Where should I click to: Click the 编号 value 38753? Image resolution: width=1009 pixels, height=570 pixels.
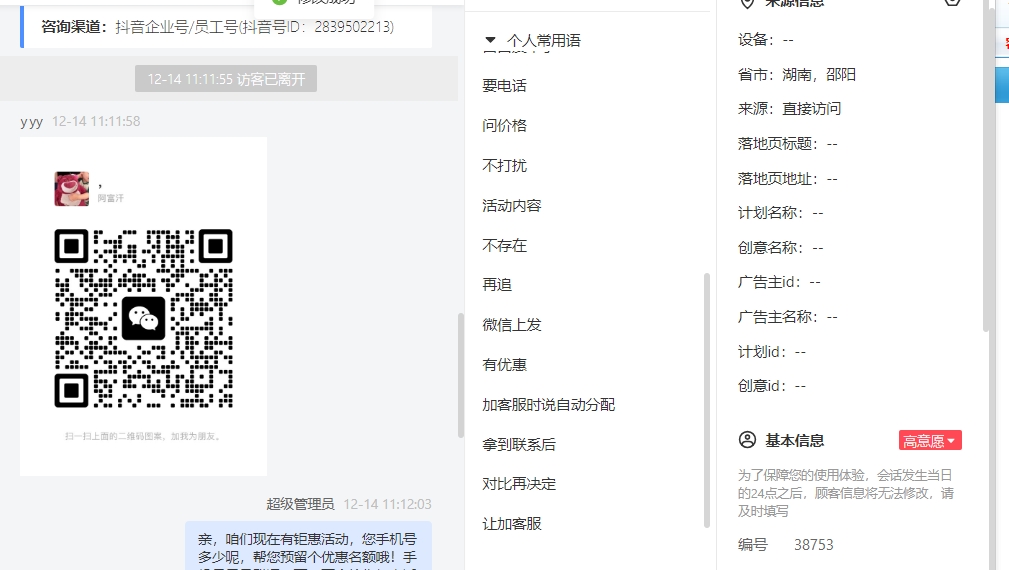click(x=813, y=545)
